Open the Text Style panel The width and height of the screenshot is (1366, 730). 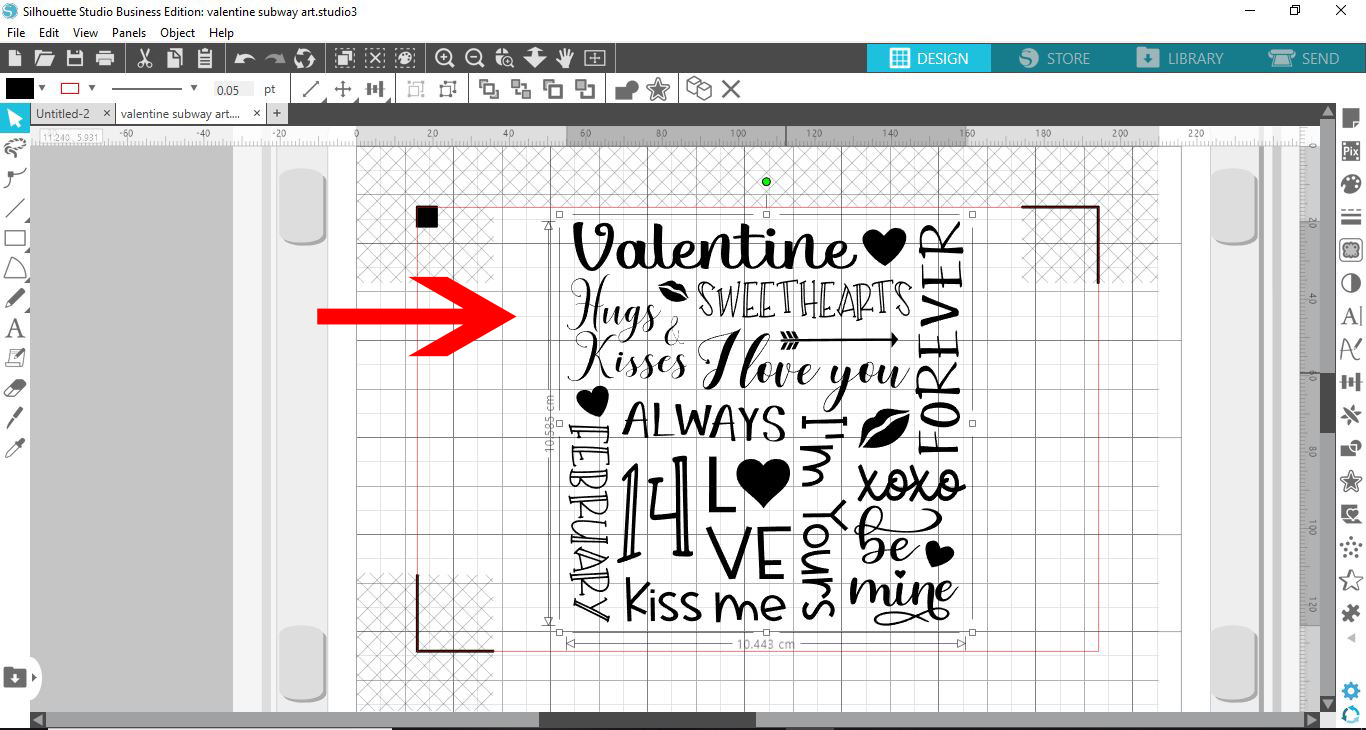(x=1351, y=316)
